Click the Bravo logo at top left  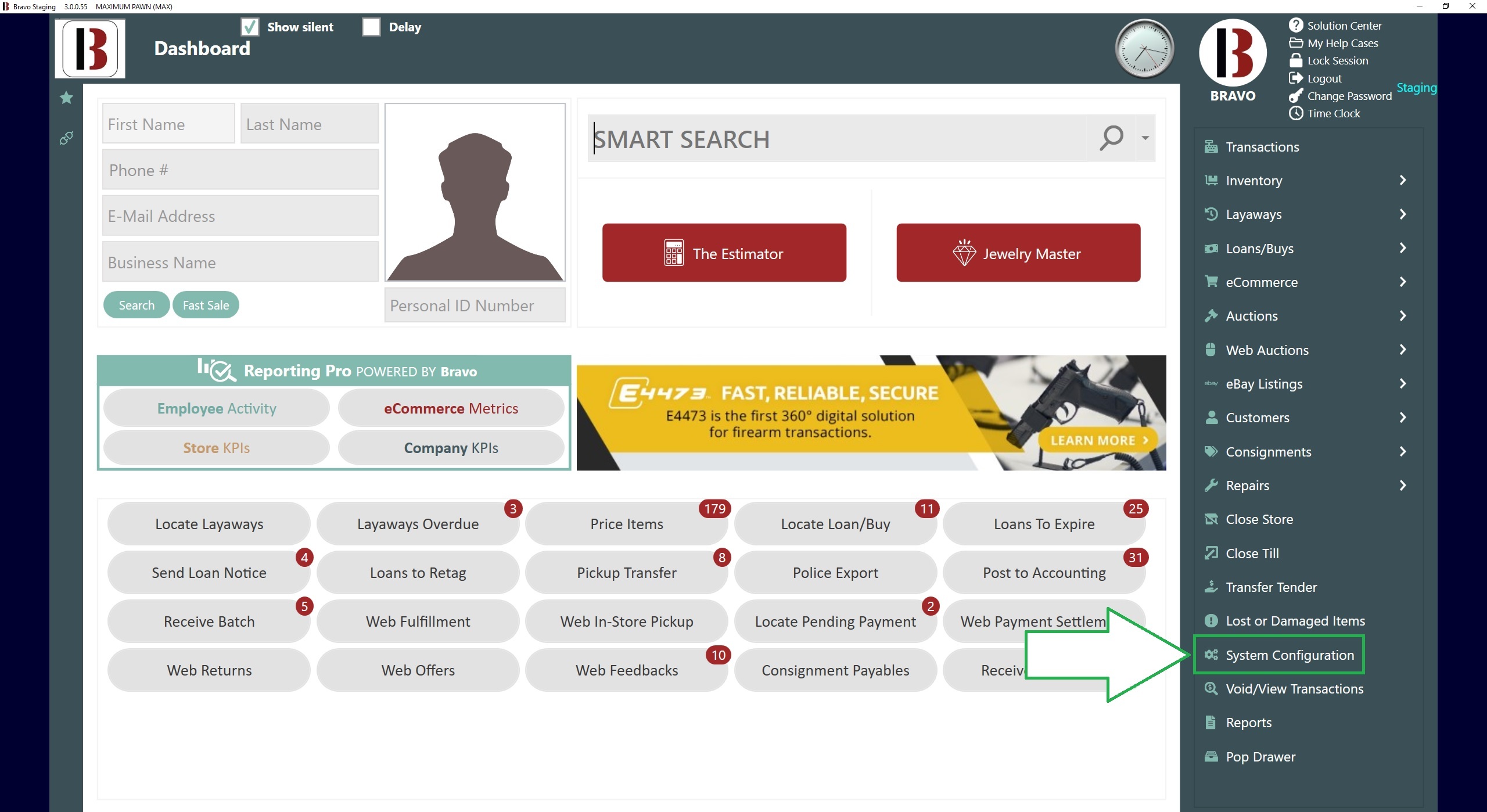tap(90, 49)
